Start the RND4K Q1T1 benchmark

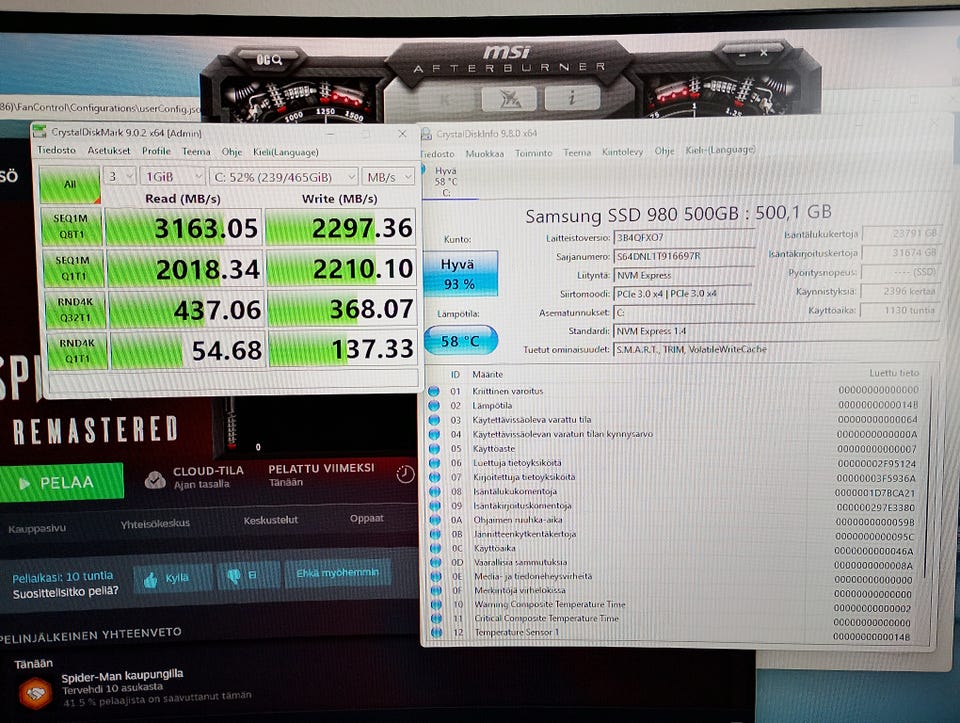pyautogui.click(x=77, y=351)
